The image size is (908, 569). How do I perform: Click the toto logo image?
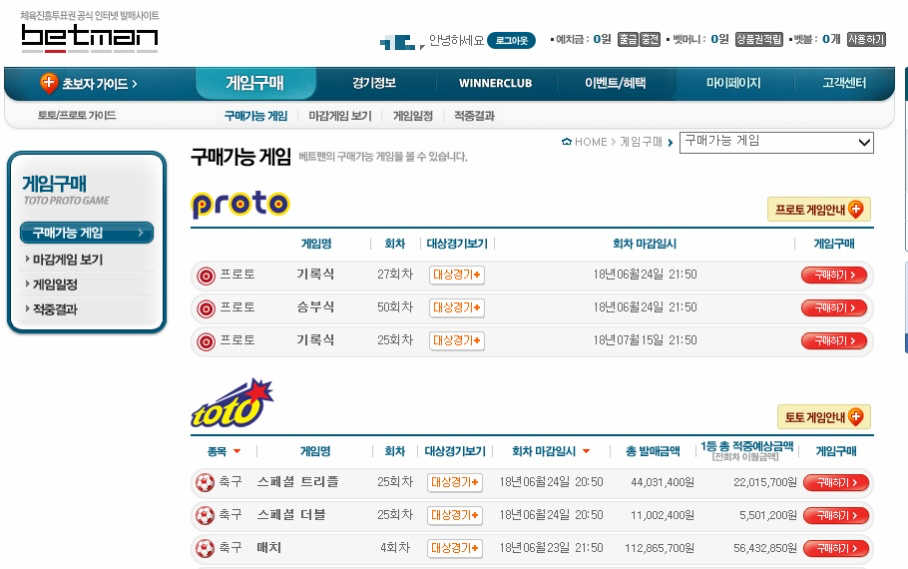pos(231,403)
